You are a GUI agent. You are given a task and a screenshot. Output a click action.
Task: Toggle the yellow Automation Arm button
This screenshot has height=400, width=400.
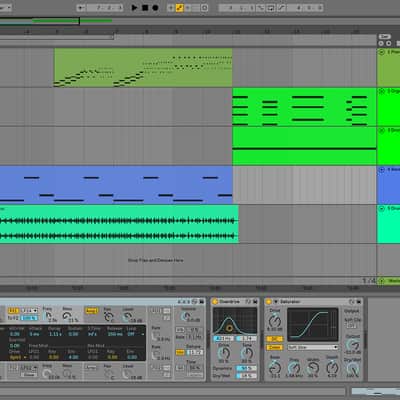pyautogui.click(x=179, y=7)
